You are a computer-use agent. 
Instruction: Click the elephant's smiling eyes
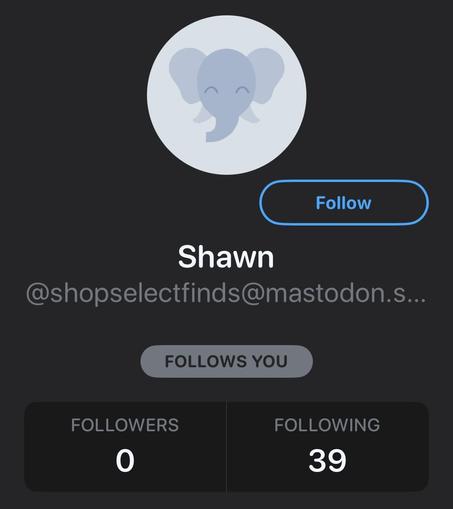pyautogui.click(x=227, y=90)
